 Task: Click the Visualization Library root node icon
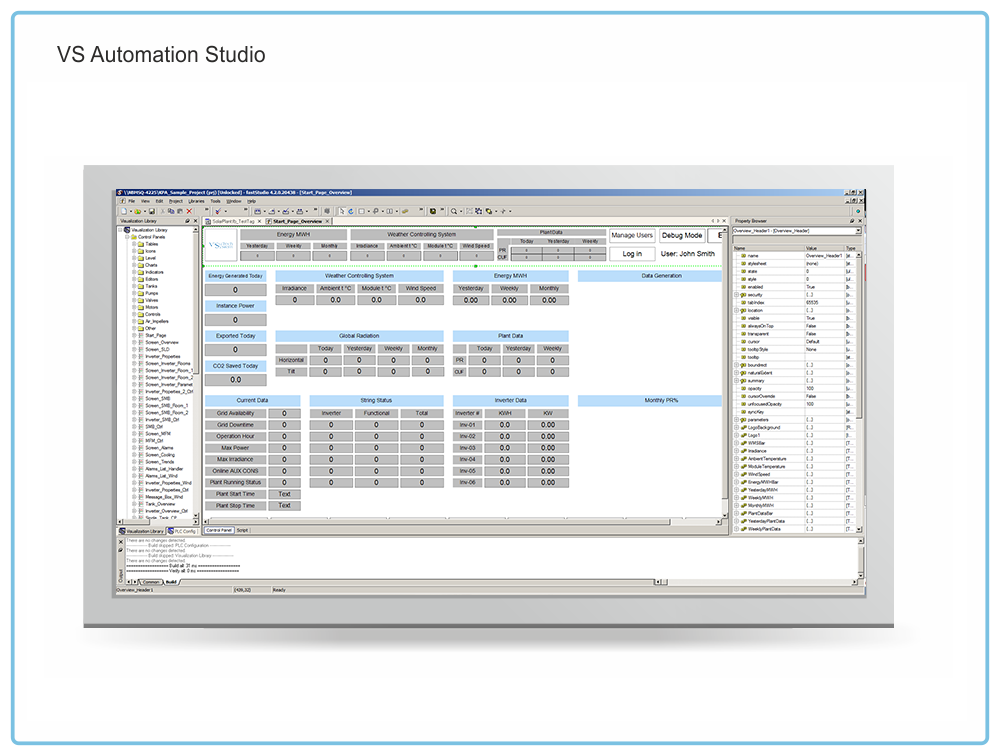click(x=127, y=230)
